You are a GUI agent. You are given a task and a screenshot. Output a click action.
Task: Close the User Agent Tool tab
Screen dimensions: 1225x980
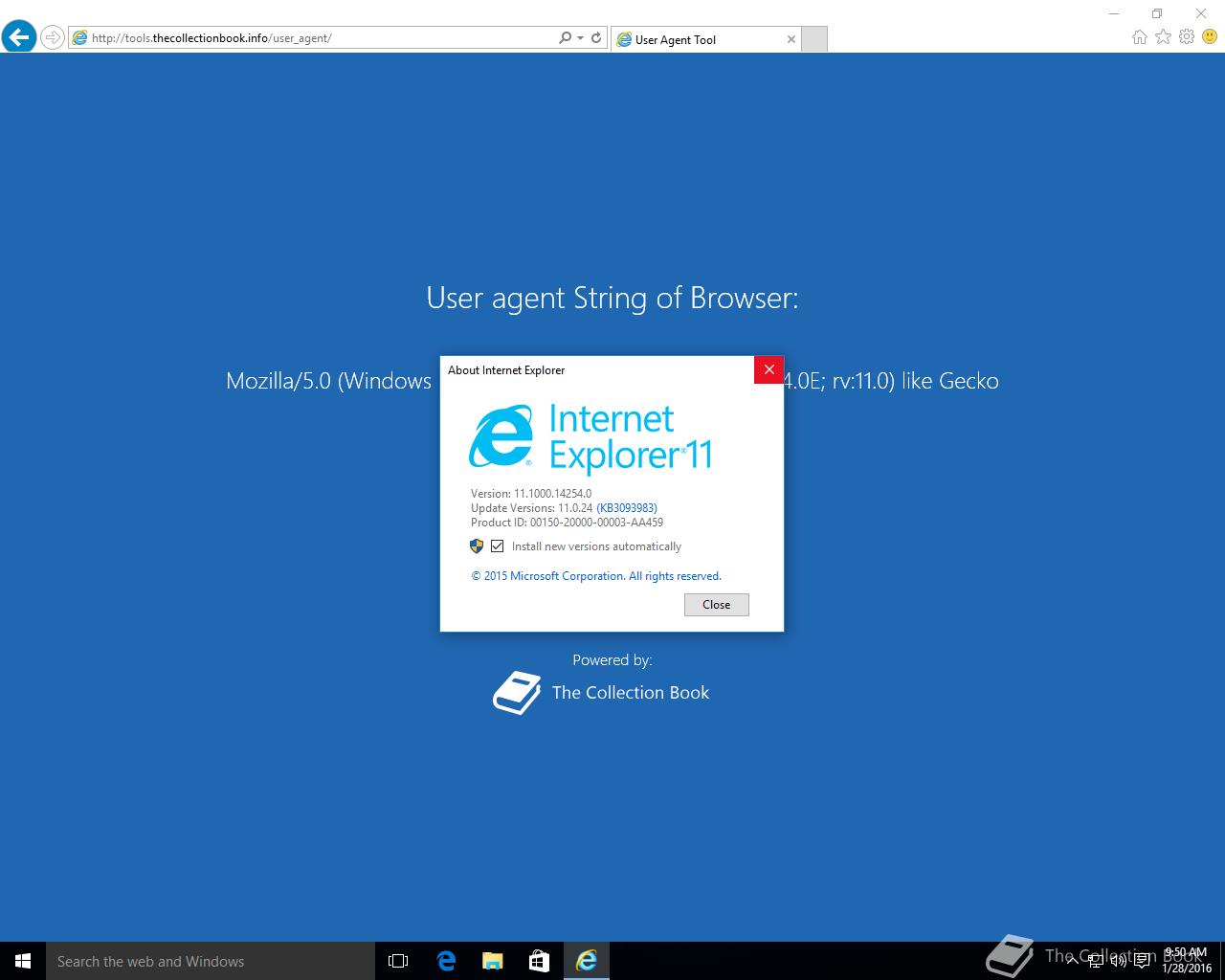coord(791,39)
